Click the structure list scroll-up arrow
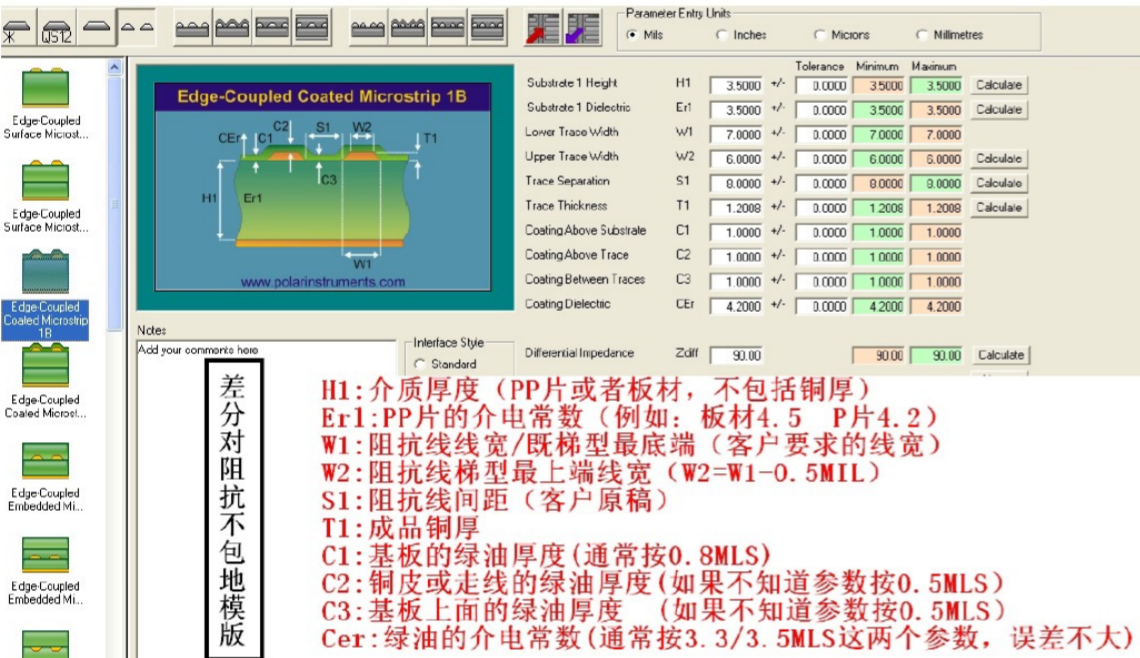Viewport: 1140px width, 658px height. (114, 68)
